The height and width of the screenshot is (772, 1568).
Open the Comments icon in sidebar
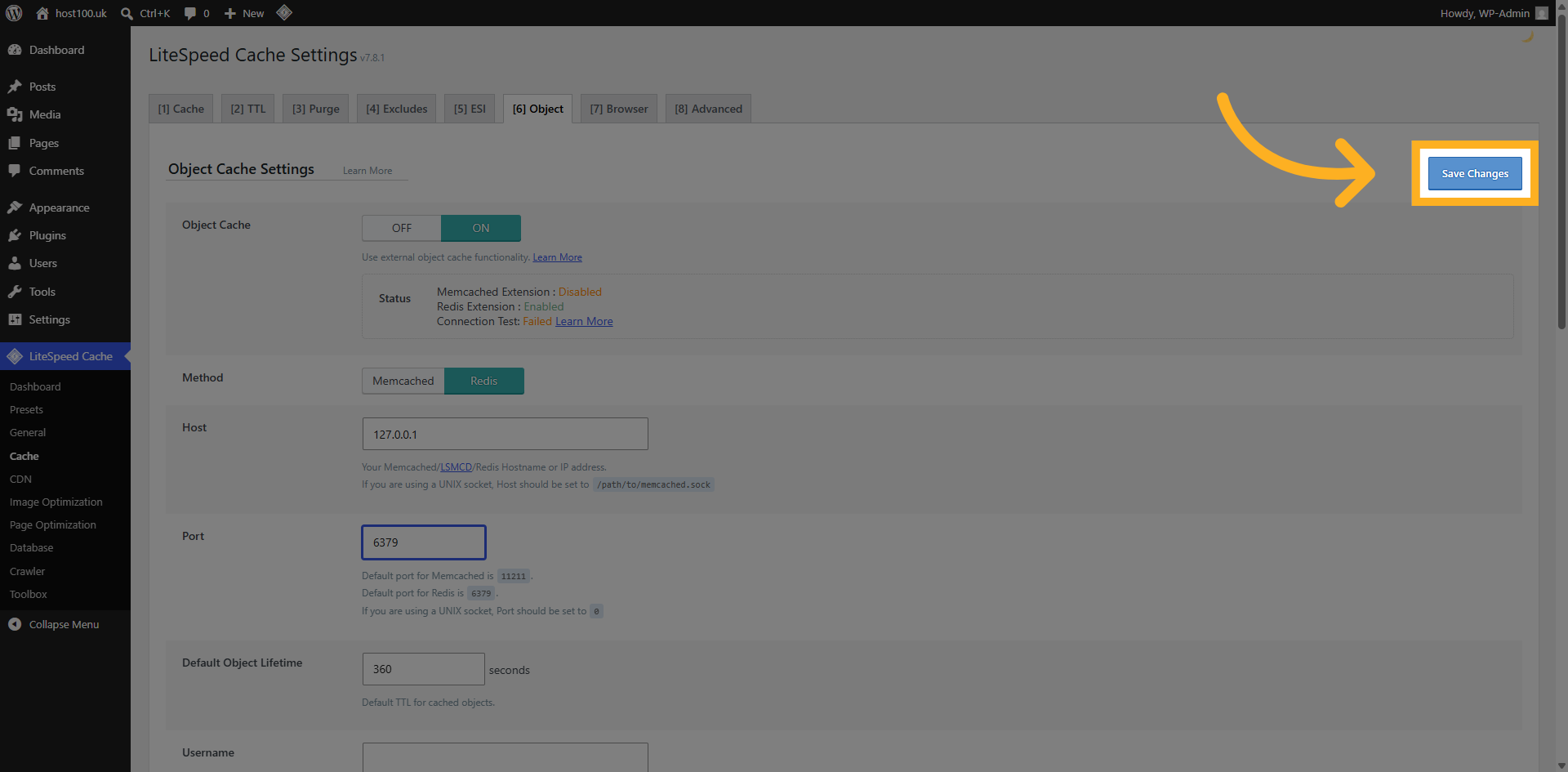(15, 171)
